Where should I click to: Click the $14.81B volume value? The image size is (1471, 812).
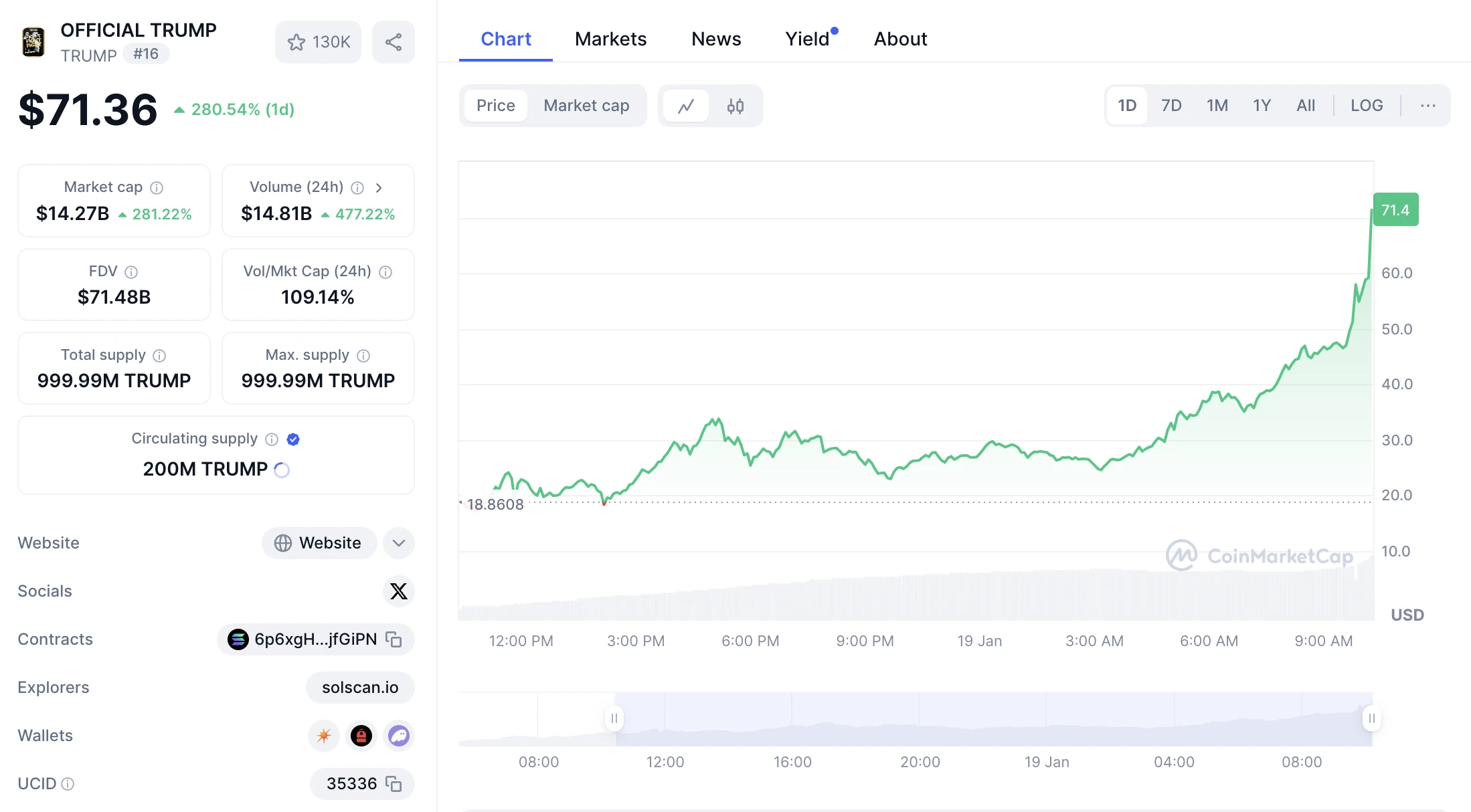pos(276,214)
